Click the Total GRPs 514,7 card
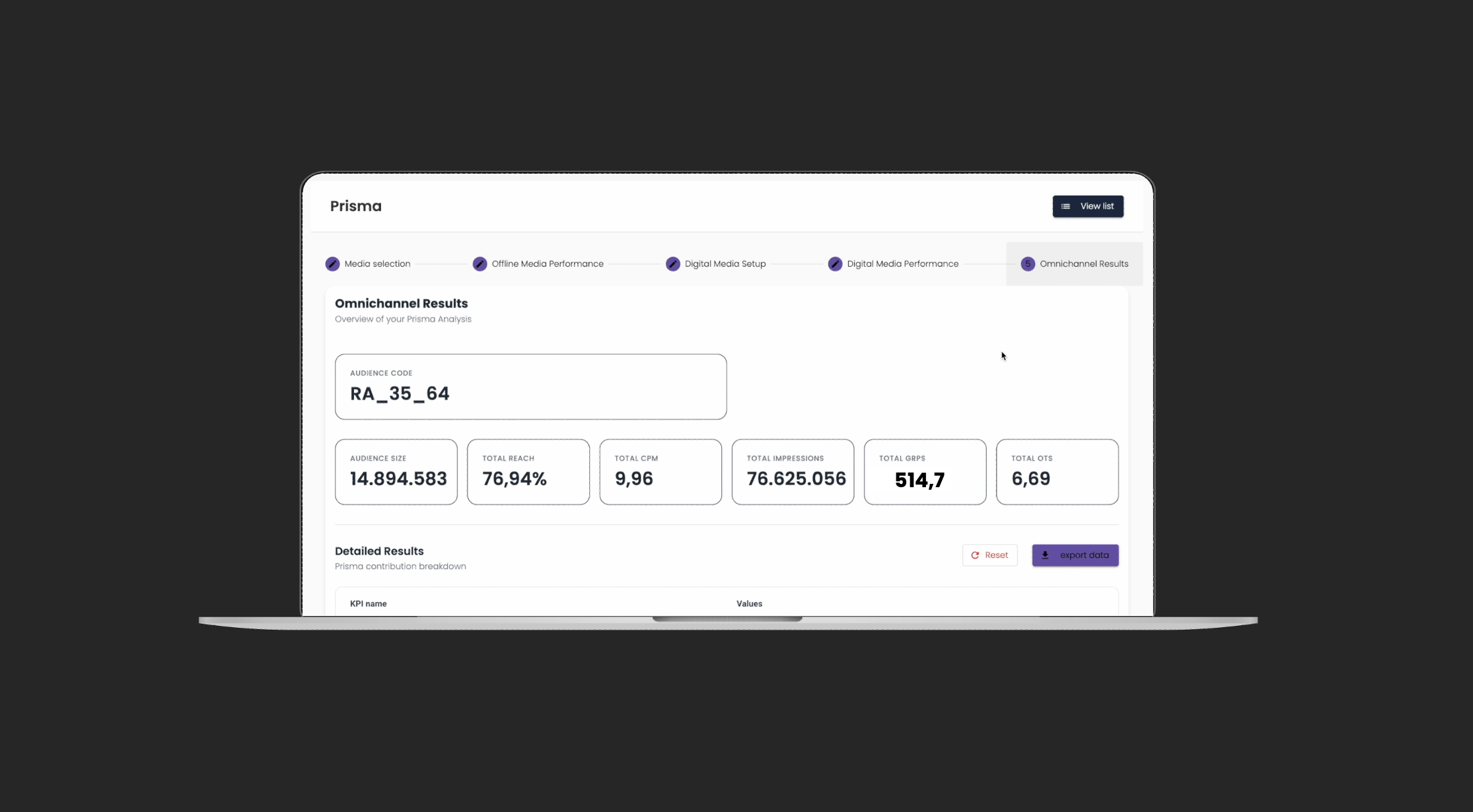This screenshot has height=812, width=1473. (x=925, y=472)
